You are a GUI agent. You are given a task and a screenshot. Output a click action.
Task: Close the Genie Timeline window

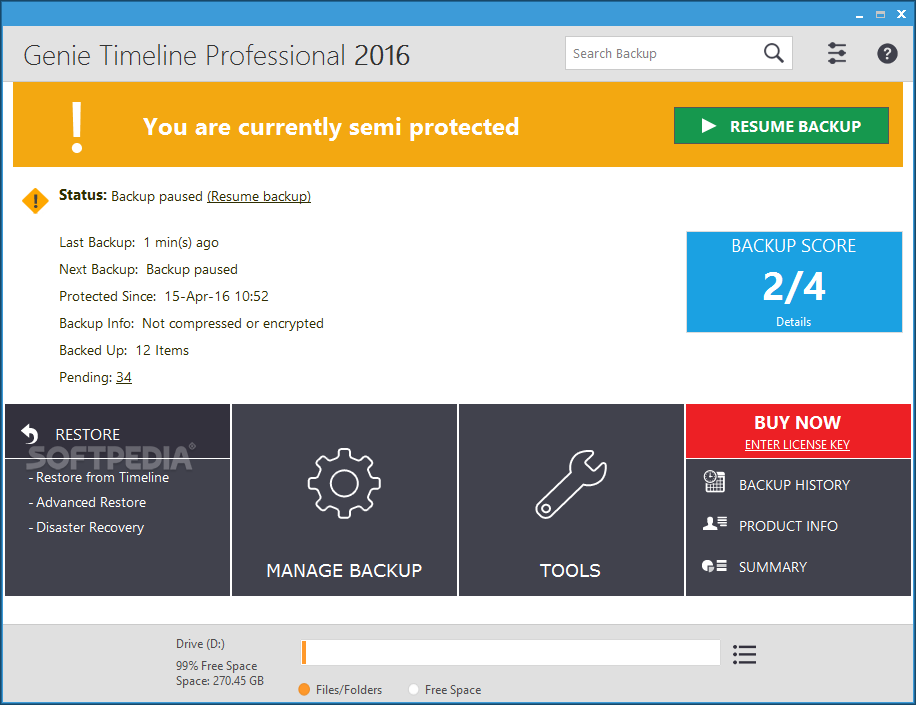[901, 15]
